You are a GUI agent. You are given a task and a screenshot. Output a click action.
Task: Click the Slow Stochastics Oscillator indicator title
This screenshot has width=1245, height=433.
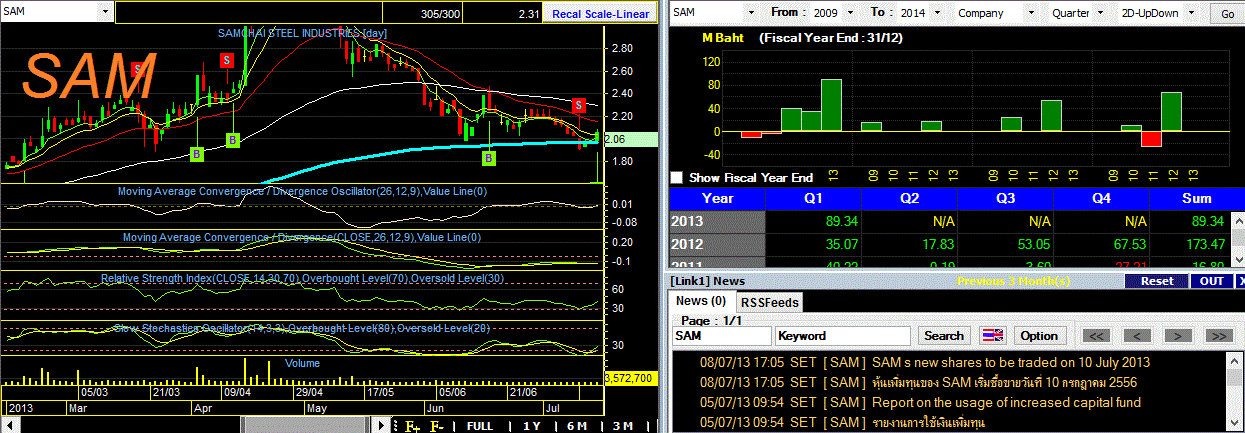pos(301,328)
